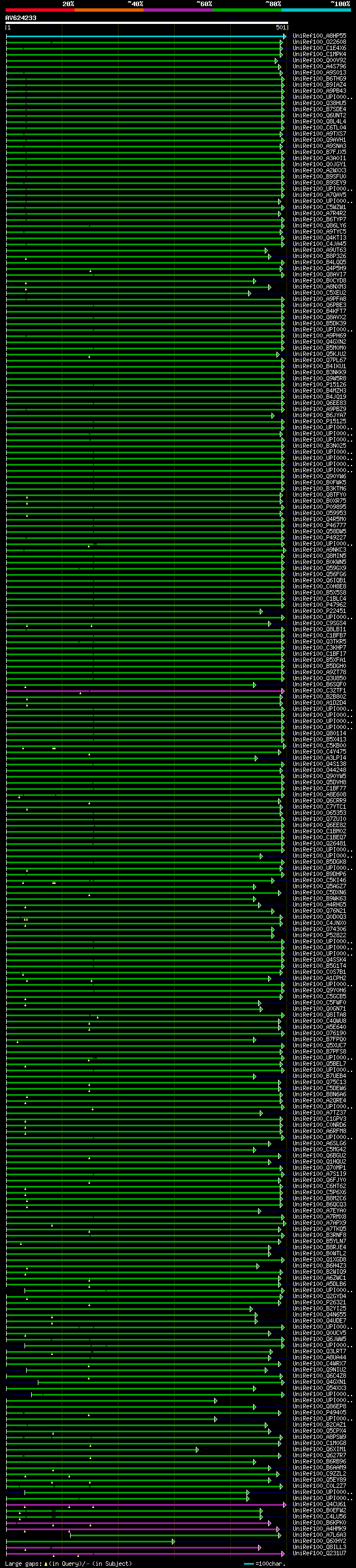Select hit label UniRef100_A9UT63
This screenshot has height=1568, width=356.
(x=319, y=250)
